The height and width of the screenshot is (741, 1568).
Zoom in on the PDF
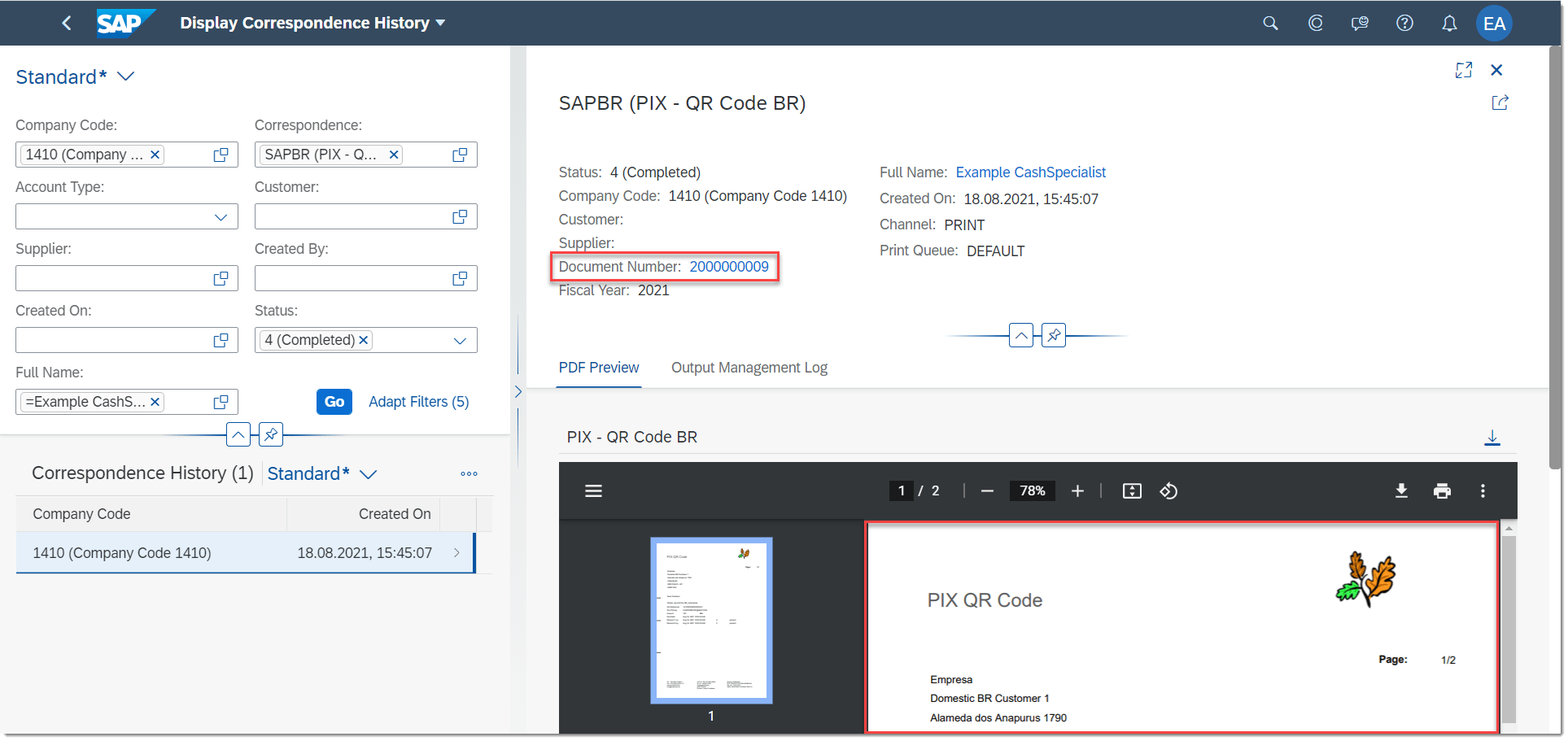(1077, 490)
